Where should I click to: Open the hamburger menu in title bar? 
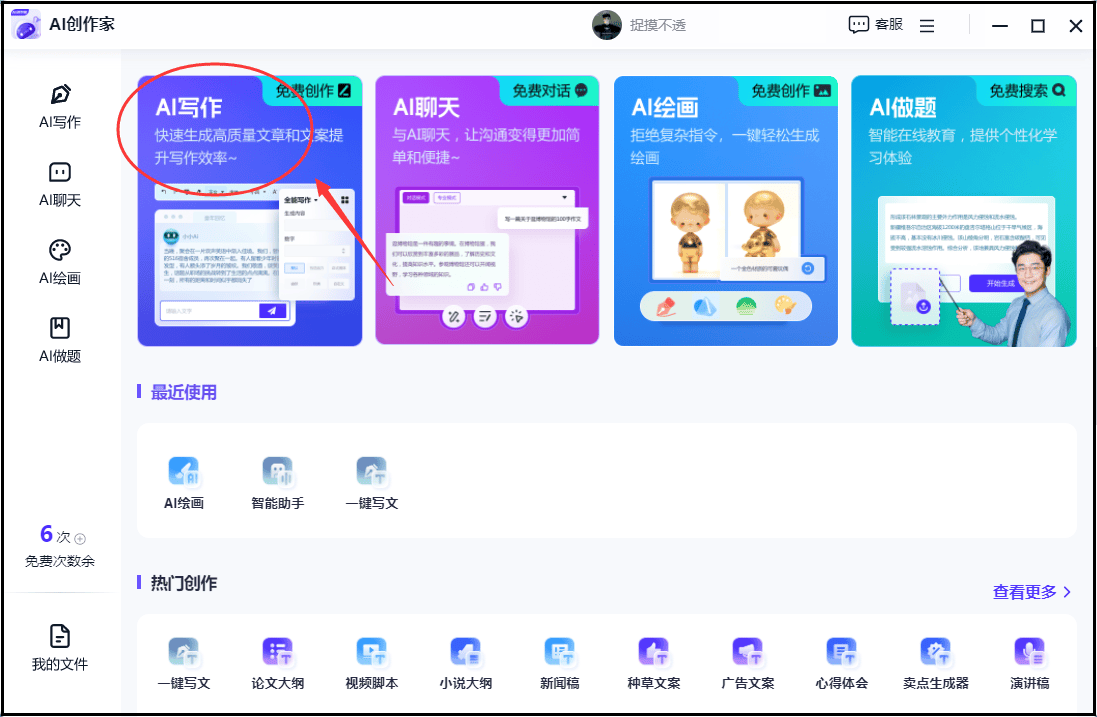click(927, 26)
